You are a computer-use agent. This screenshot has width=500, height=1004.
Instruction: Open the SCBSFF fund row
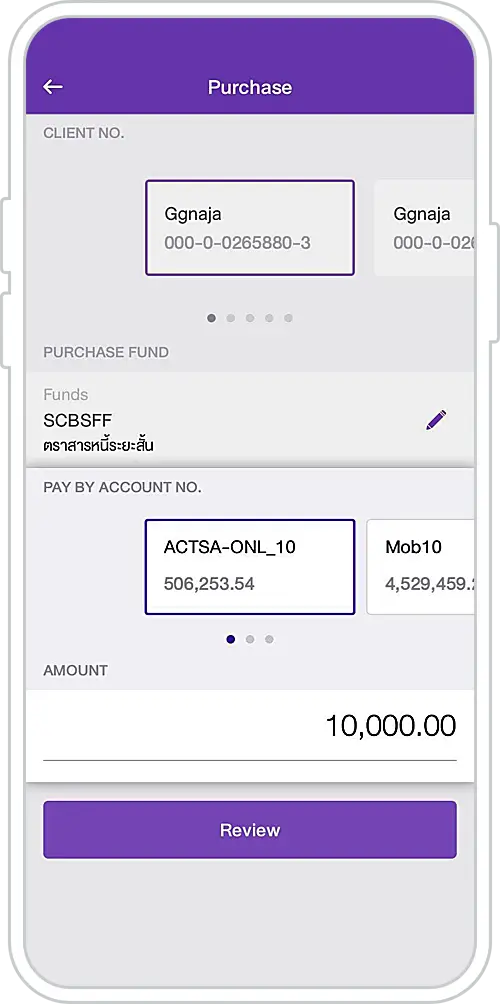pos(250,420)
